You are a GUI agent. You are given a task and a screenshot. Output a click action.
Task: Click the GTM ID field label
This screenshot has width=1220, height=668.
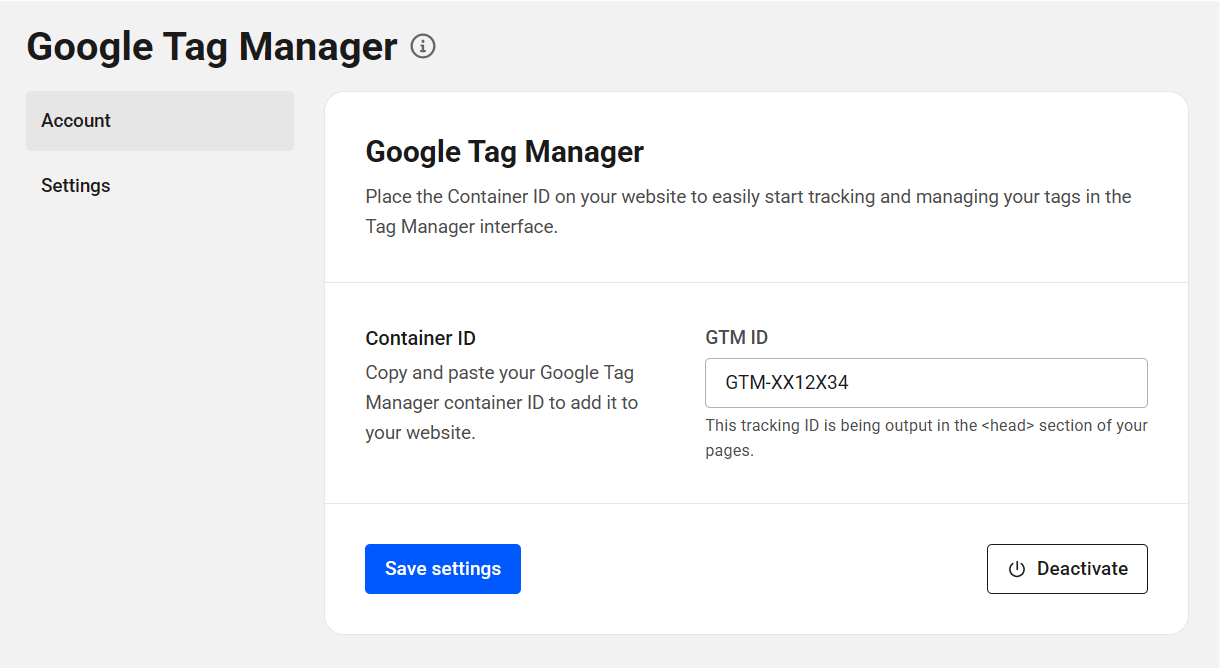point(736,338)
